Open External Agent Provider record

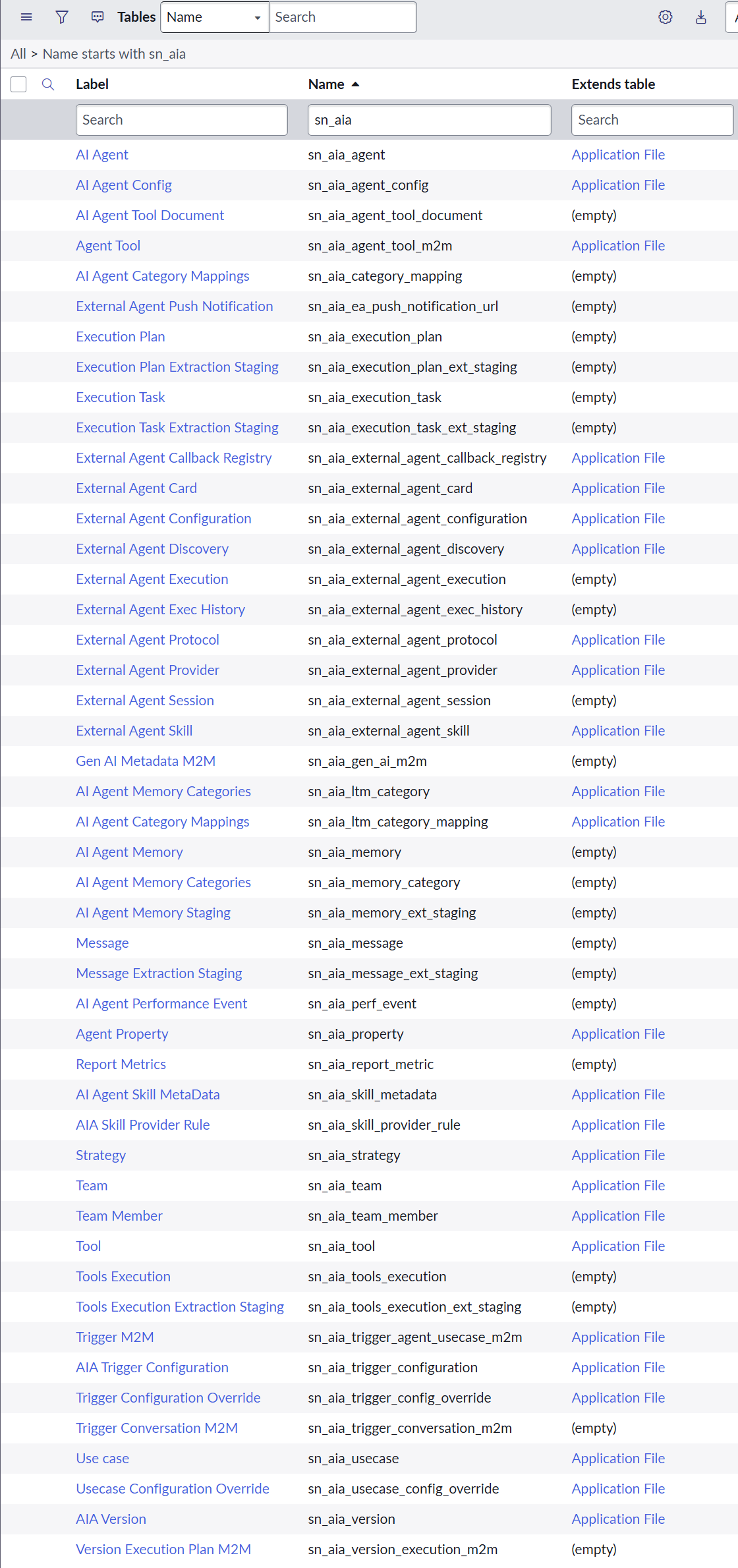pos(148,670)
